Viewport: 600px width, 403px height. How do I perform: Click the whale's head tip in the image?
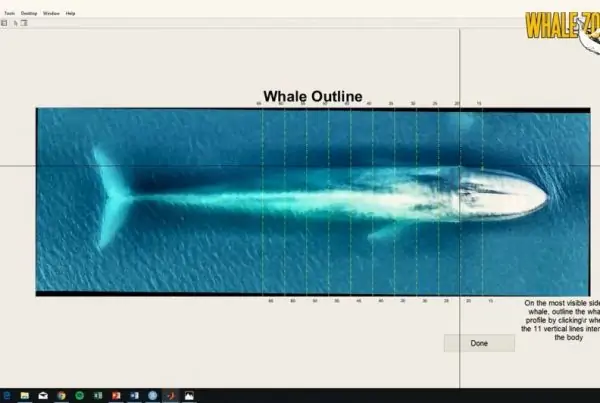(x=543, y=196)
